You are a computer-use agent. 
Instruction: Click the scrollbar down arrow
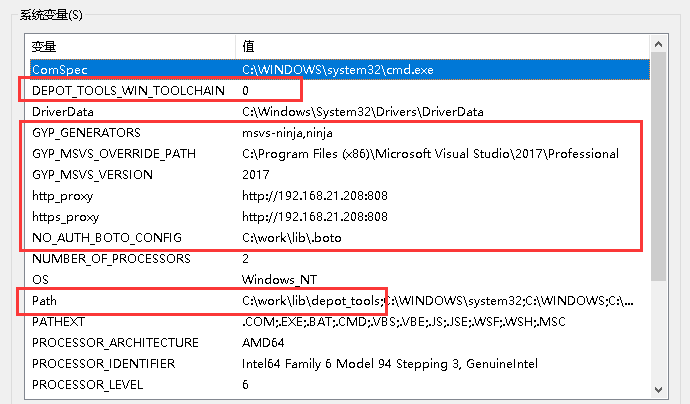coord(658,389)
